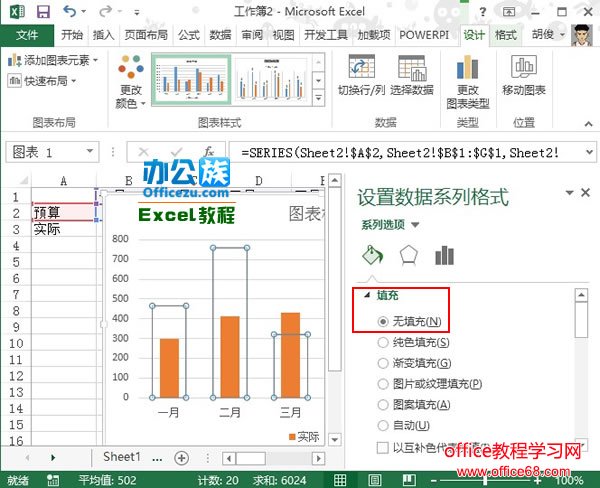
Task: Switch to the Home (开始) tab
Action: click(x=72, y=35)
